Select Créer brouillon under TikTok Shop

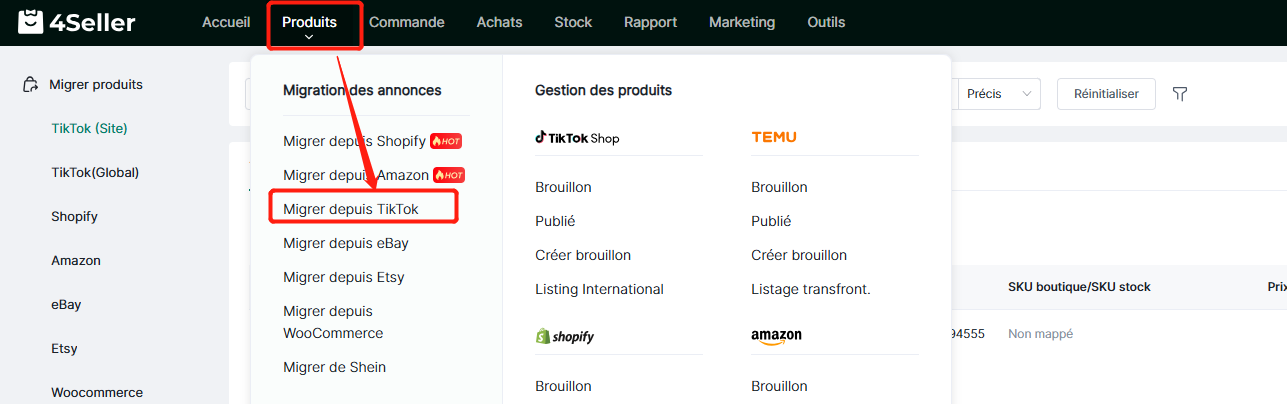pos(583,255)
